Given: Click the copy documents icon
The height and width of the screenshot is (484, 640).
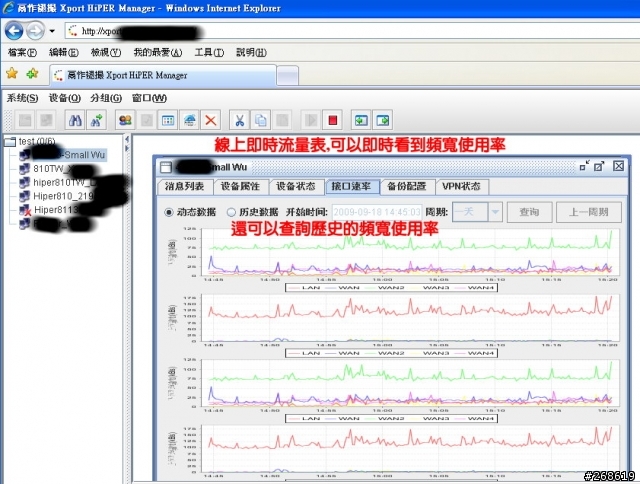Looking at the screenshot, I should (260, 120).
